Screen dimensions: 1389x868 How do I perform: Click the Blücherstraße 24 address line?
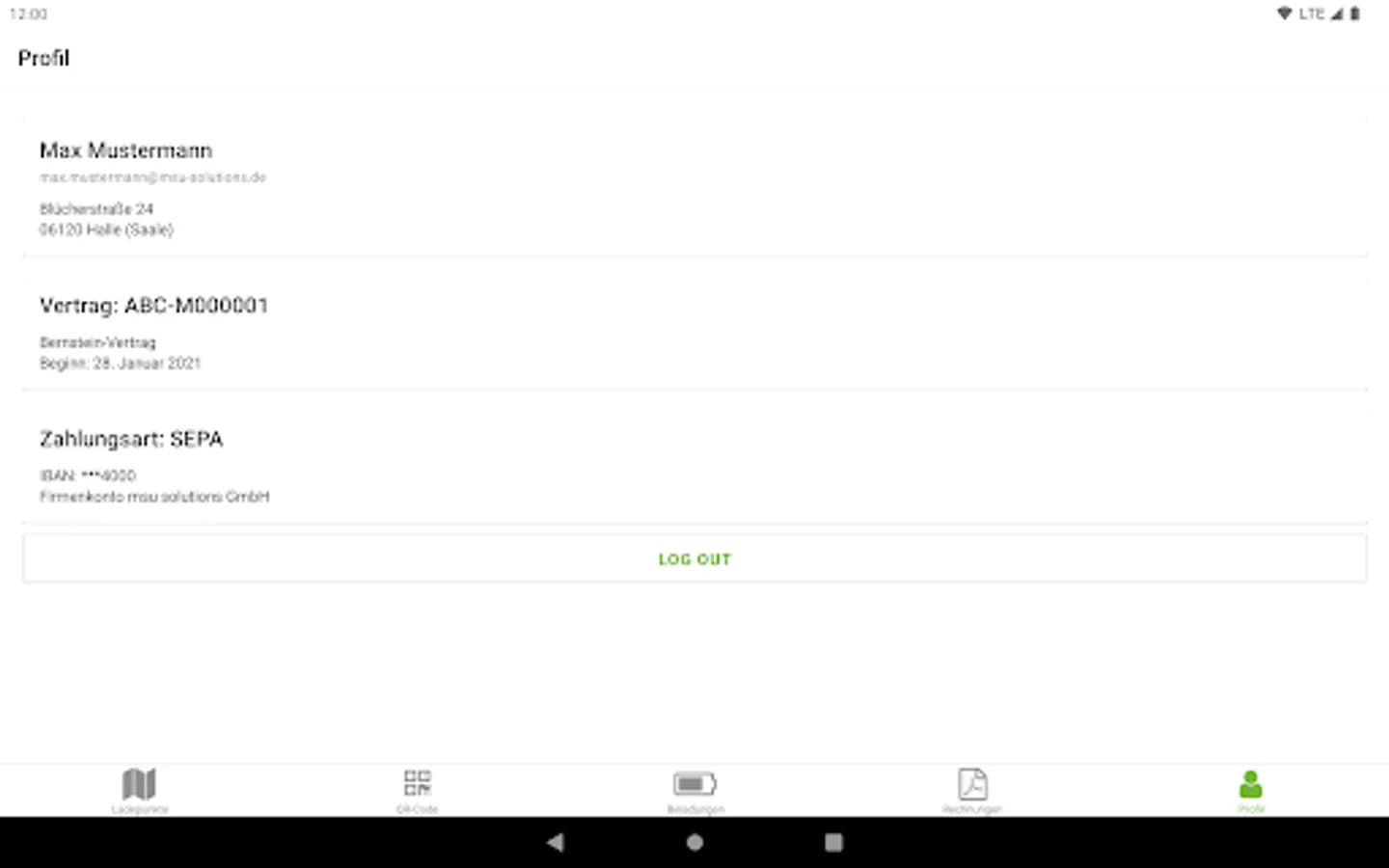point(96,208)
